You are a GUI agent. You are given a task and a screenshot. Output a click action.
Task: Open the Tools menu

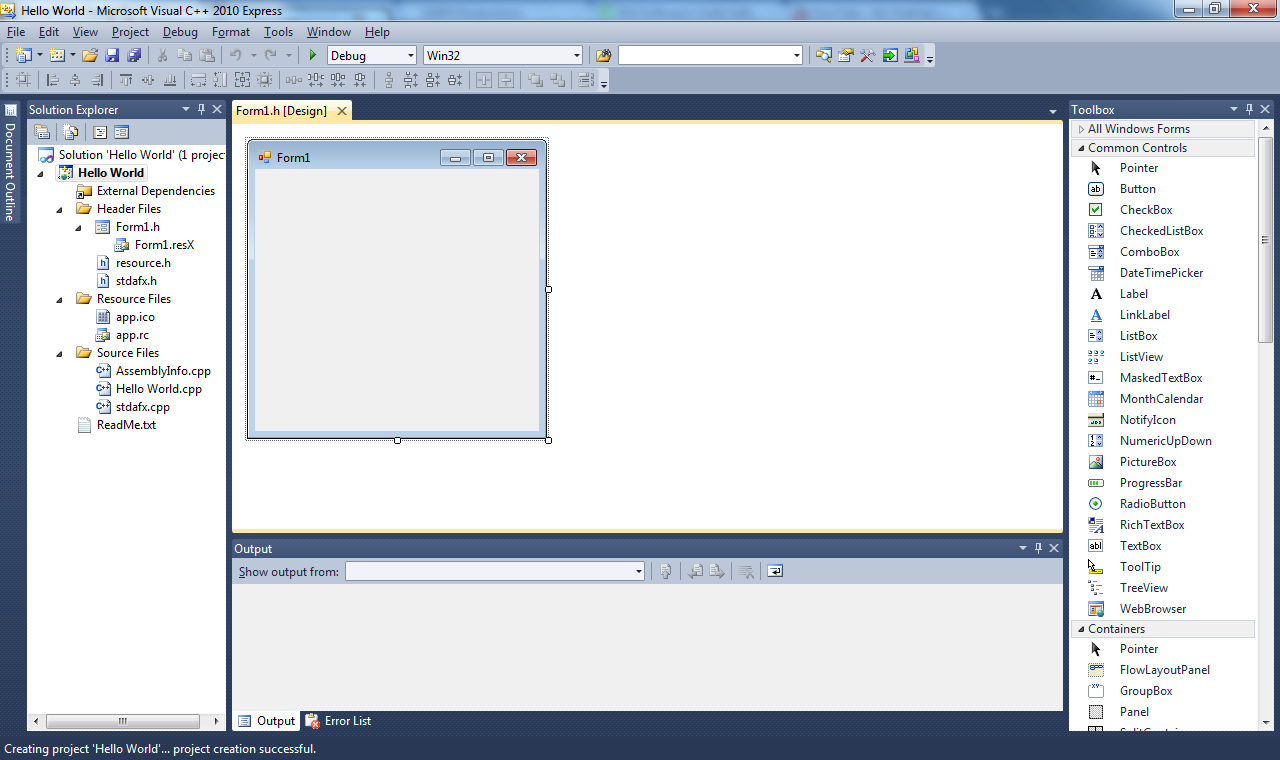[x=278, y=32]
